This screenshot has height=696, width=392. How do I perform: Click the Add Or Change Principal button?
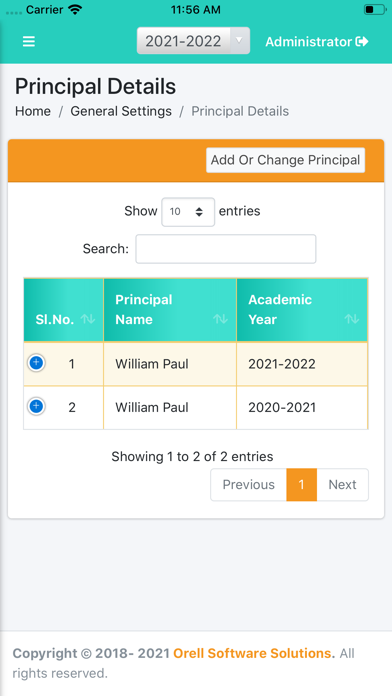(285, 160)
